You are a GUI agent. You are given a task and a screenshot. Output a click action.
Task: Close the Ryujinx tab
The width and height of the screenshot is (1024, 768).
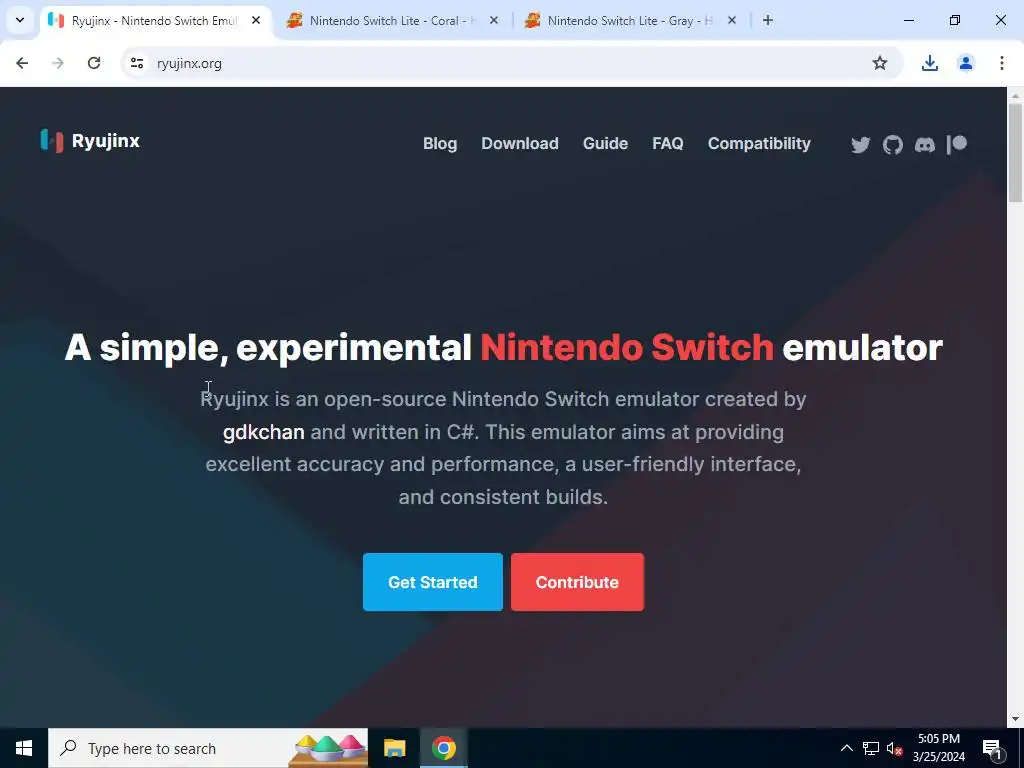tap(256, 20)
